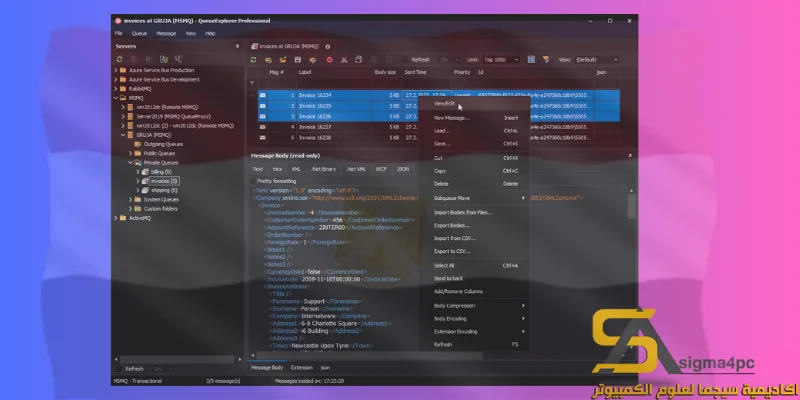Viewport: 800px width, 400px height.
Task: Click the shipping queue icon in the tree
Action: pyautogui.click(x=145, y=190)
